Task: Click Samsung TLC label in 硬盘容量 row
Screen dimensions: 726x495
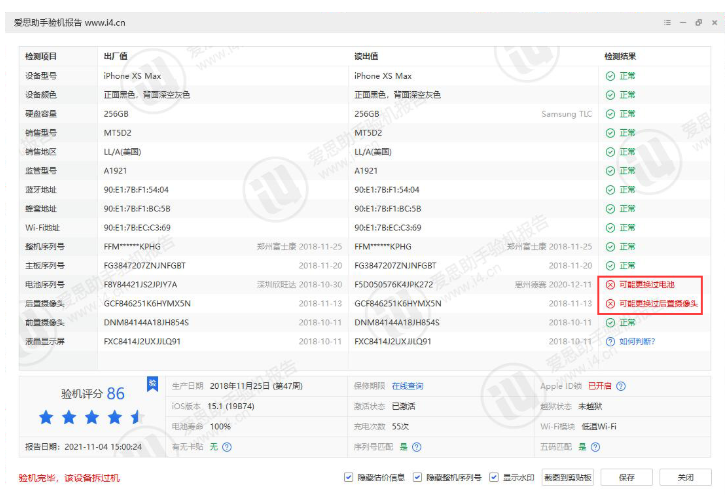Action: (x=566, y=114)
